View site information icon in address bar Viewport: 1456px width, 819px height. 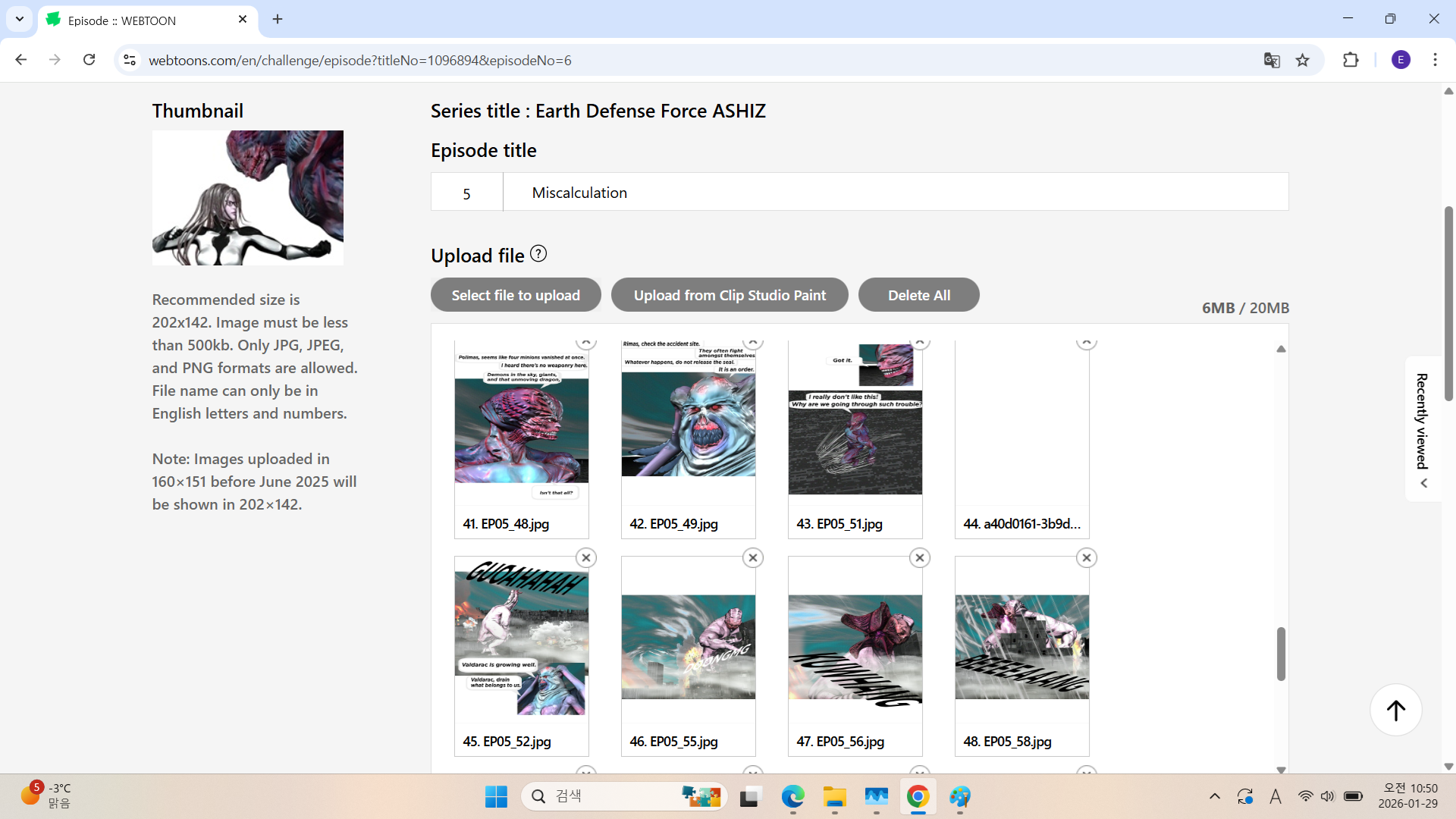(130, 60)
